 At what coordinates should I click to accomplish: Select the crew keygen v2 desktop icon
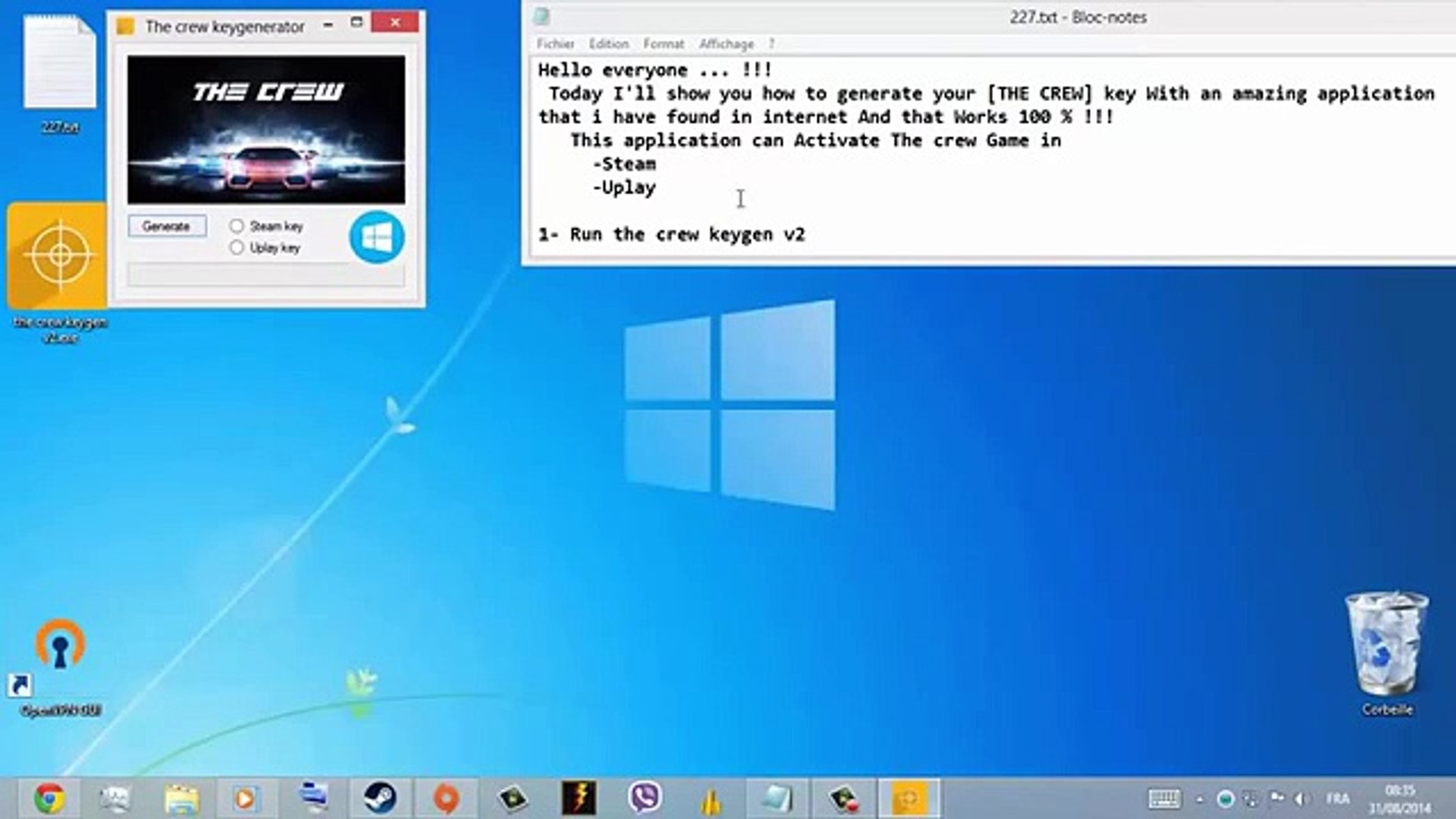[x=58, y=256]
